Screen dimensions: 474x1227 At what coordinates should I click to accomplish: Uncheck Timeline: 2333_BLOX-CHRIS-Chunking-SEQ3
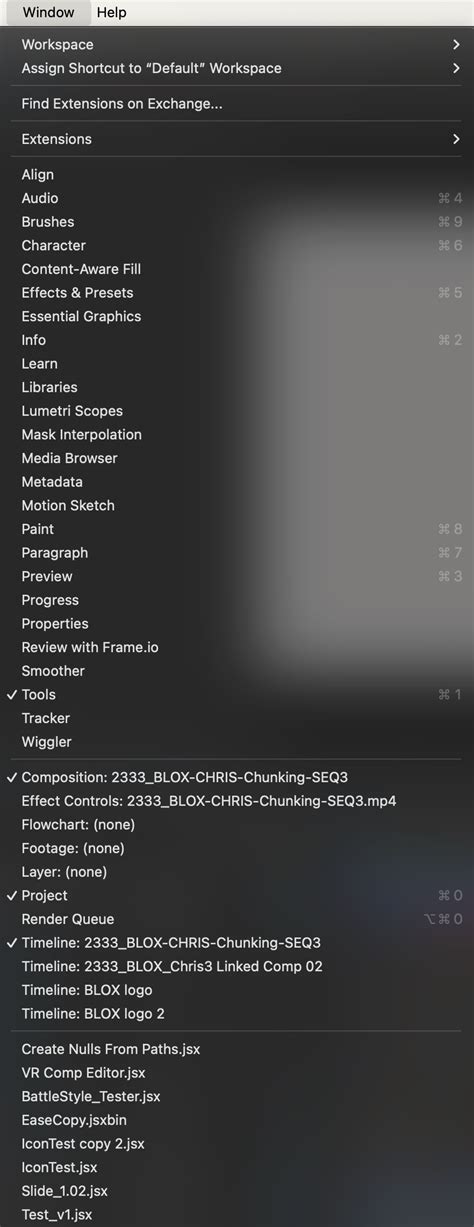click(237, 942)
